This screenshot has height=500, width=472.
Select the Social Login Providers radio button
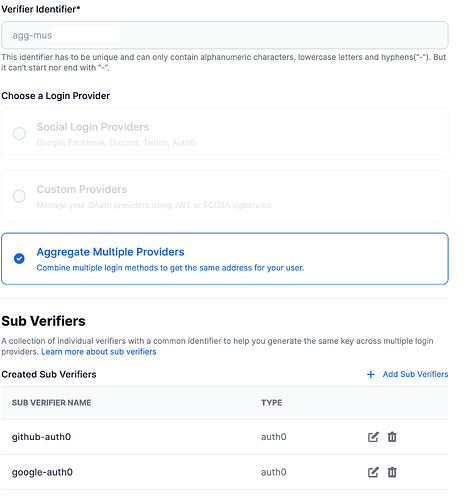[19, 133]
